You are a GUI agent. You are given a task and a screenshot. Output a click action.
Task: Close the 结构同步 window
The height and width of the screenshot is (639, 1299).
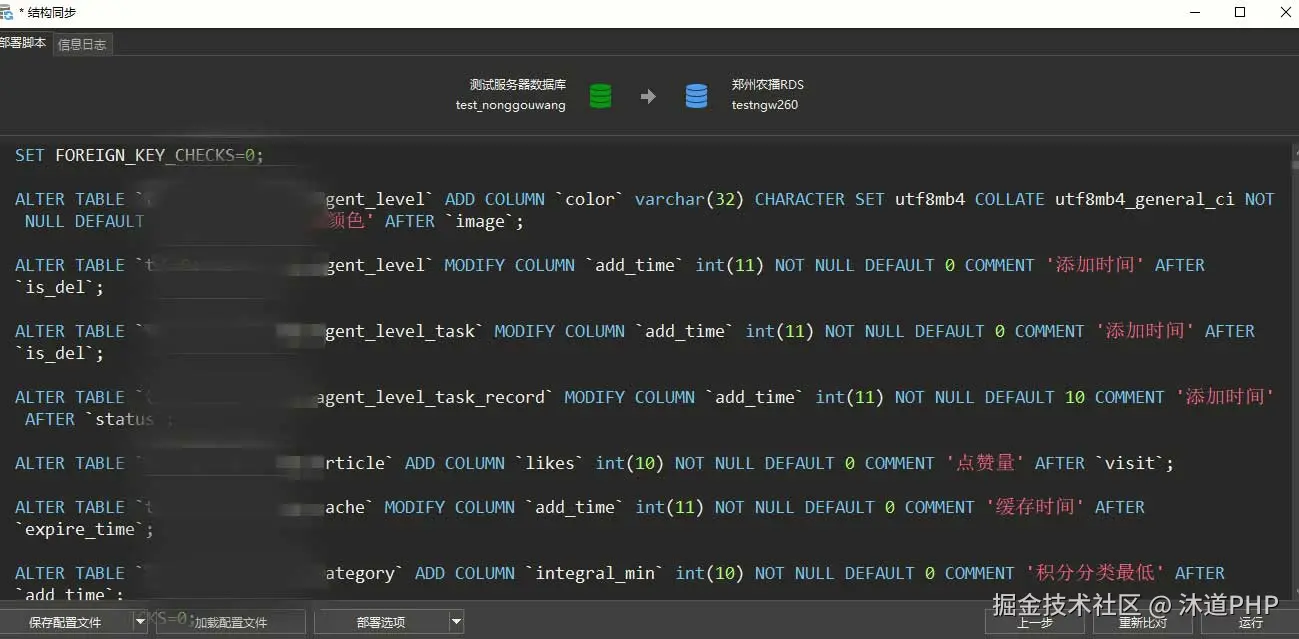tap(1285, 12)
